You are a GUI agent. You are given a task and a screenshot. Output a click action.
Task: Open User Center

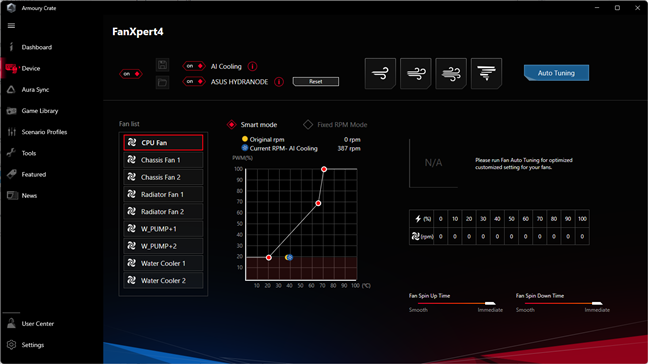tap(38, 324)
